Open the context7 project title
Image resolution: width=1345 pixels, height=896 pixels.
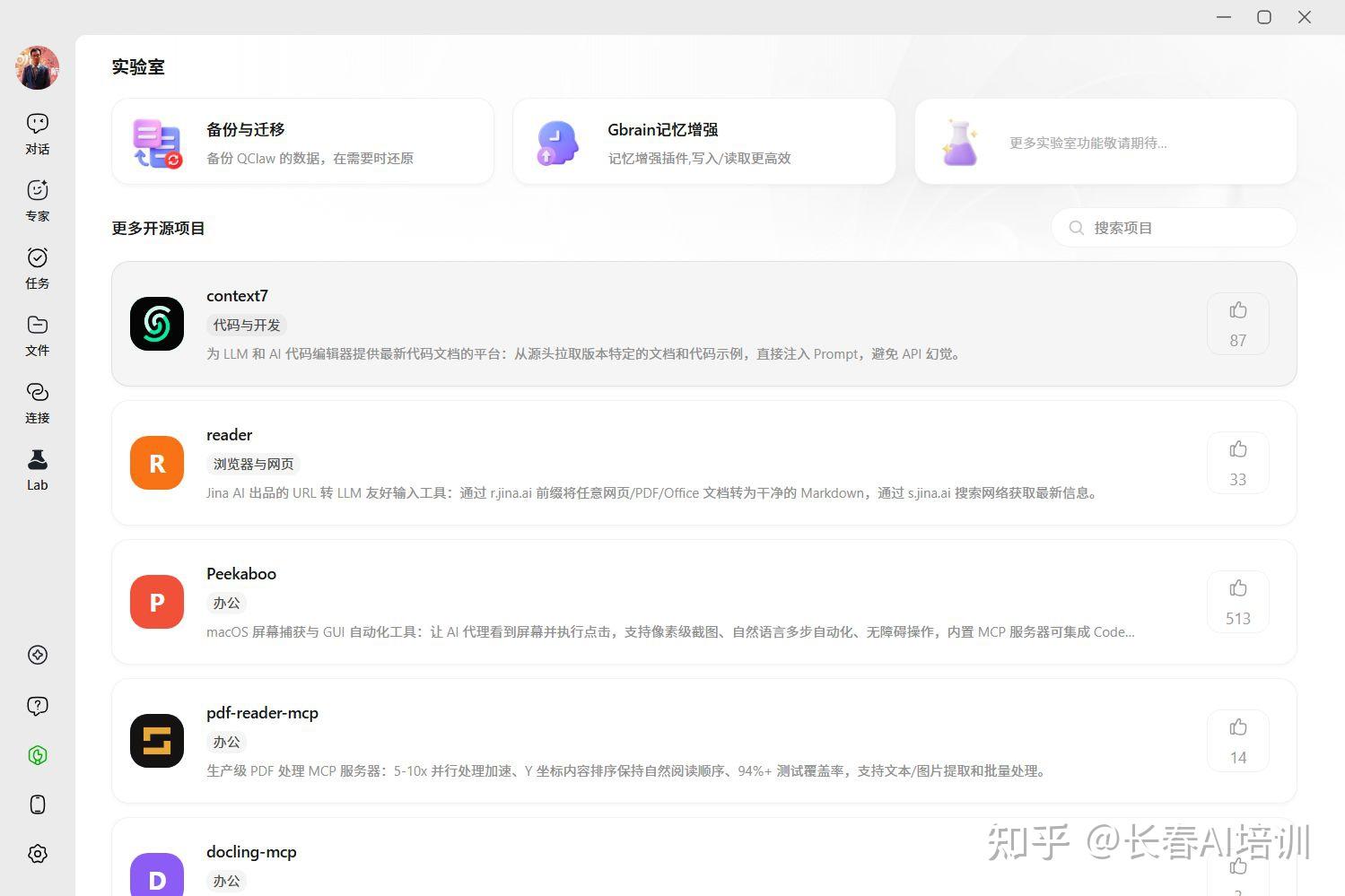(237, 296)
